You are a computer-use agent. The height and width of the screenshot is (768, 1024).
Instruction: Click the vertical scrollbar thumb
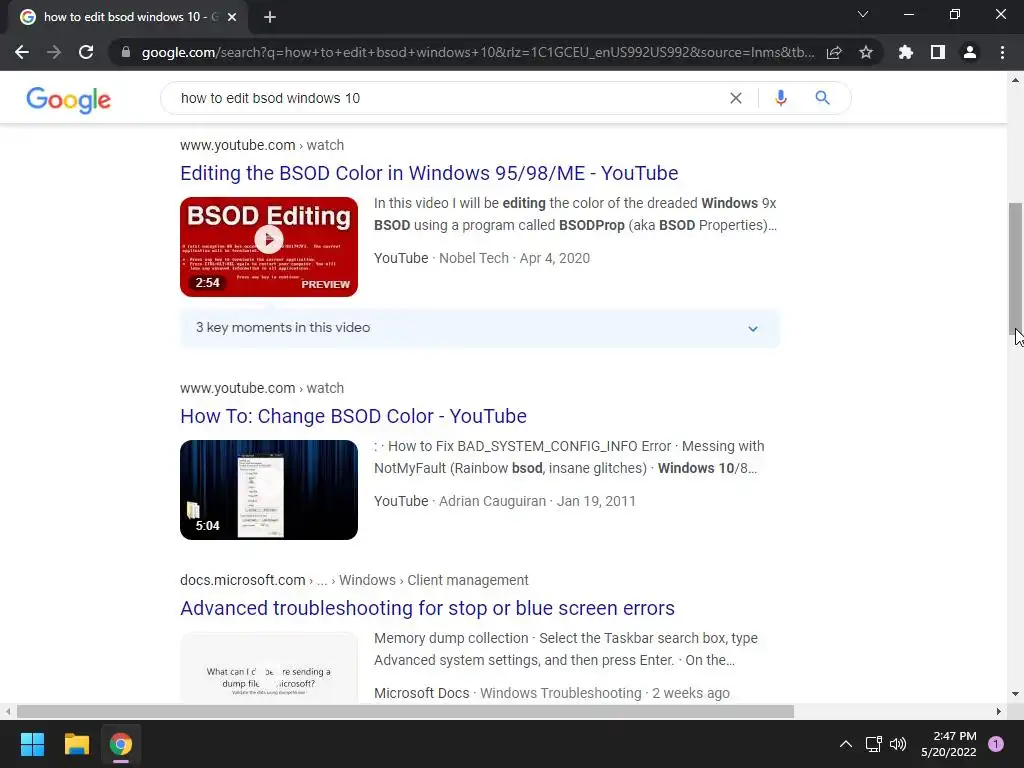coord(1015,268)
